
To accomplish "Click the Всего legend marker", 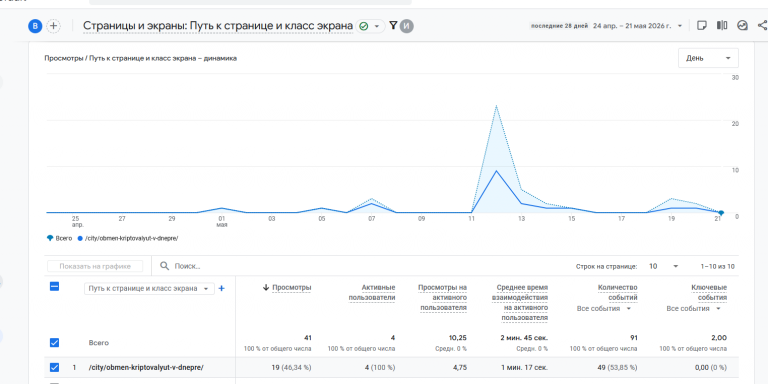I will [49, 239].
